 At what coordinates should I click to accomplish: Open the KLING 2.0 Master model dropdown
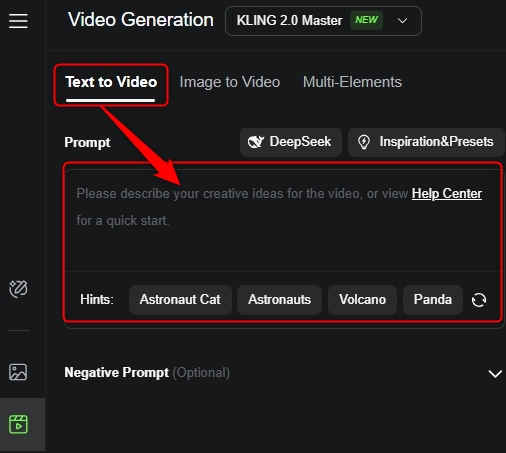tap(323, 21)
